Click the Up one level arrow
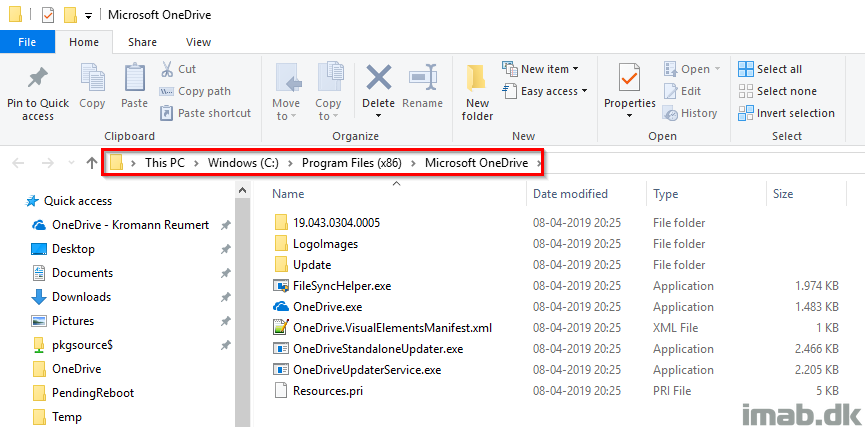The height and width of the screenshot is (427, 865). pos(92,163)
